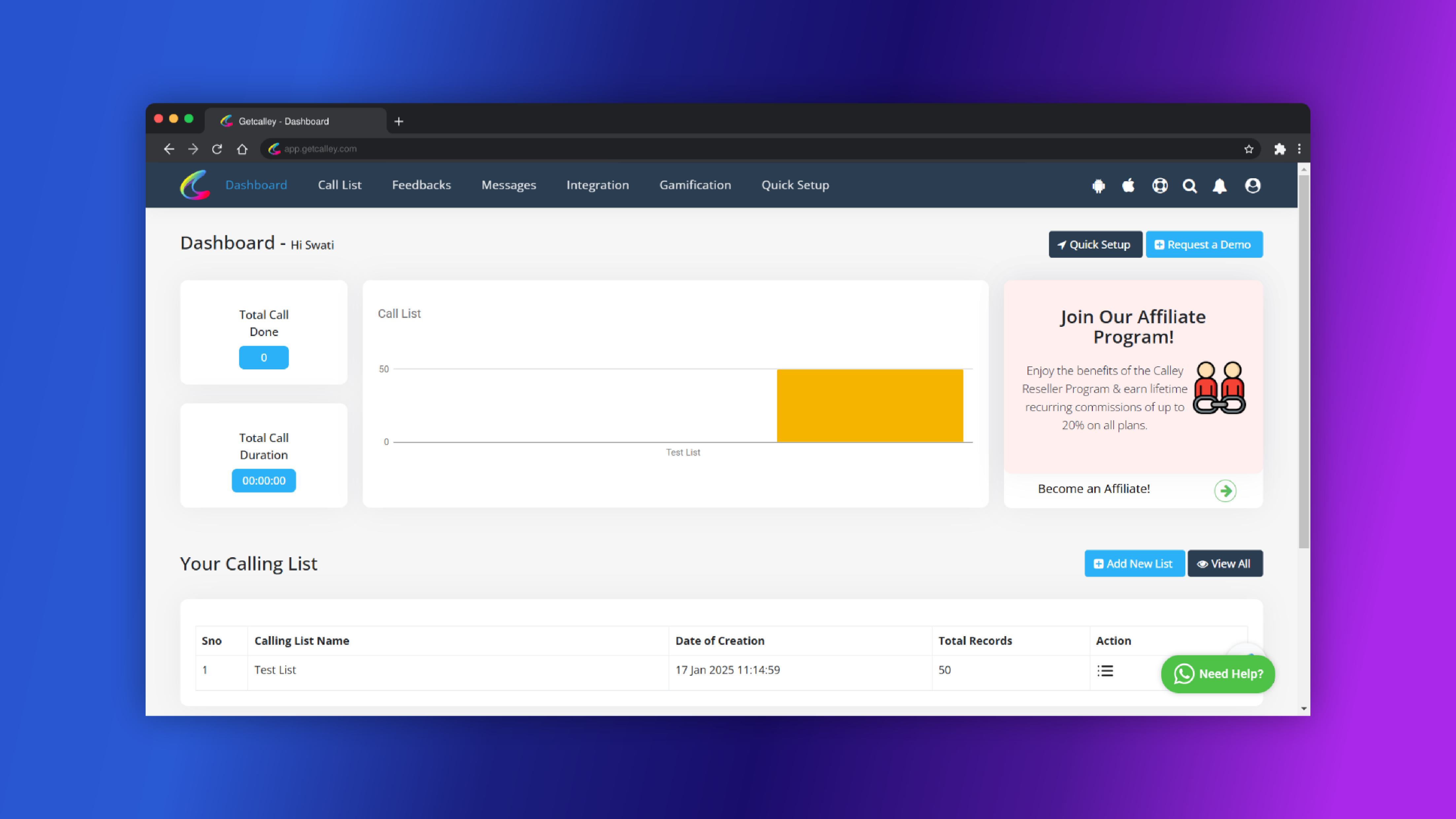The image size is (1456, 819).
Task: Bookmark page with the star icon
Action: point(1249,149)
